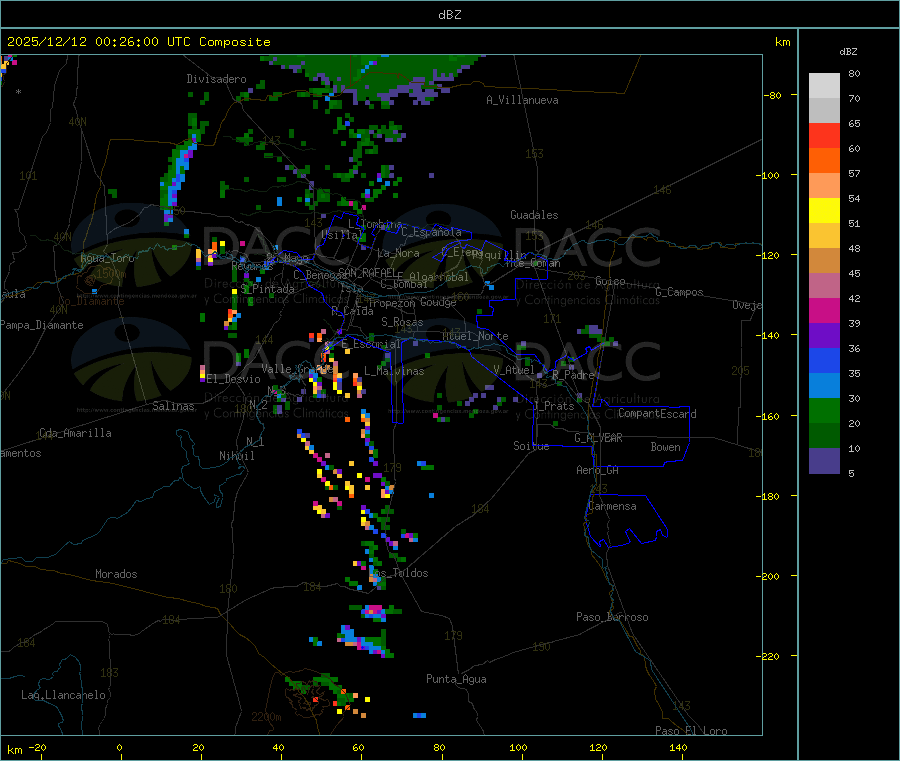Click the V_Atuel map label
The height and width of the screenshot is (761, 900).
(x=514, y=370)
